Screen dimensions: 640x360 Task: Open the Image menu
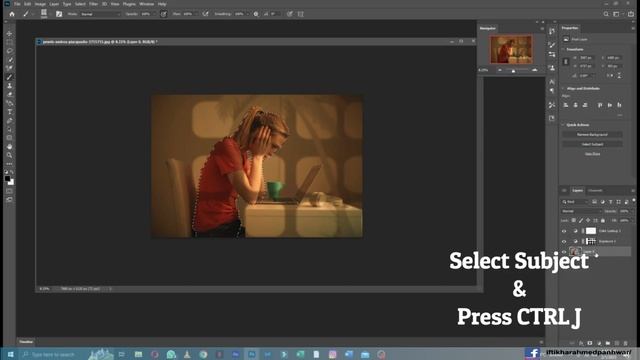(40, 4)
